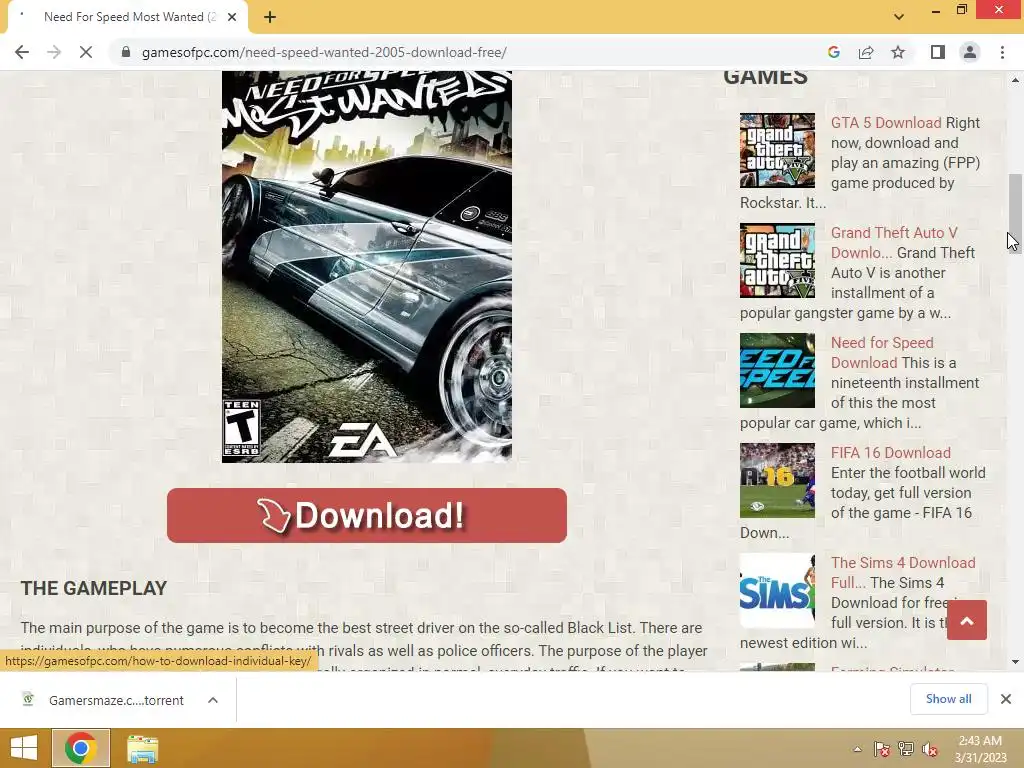1024x768 pixels.
Task: Open Action Center flag icon
Action: (881, 749)
